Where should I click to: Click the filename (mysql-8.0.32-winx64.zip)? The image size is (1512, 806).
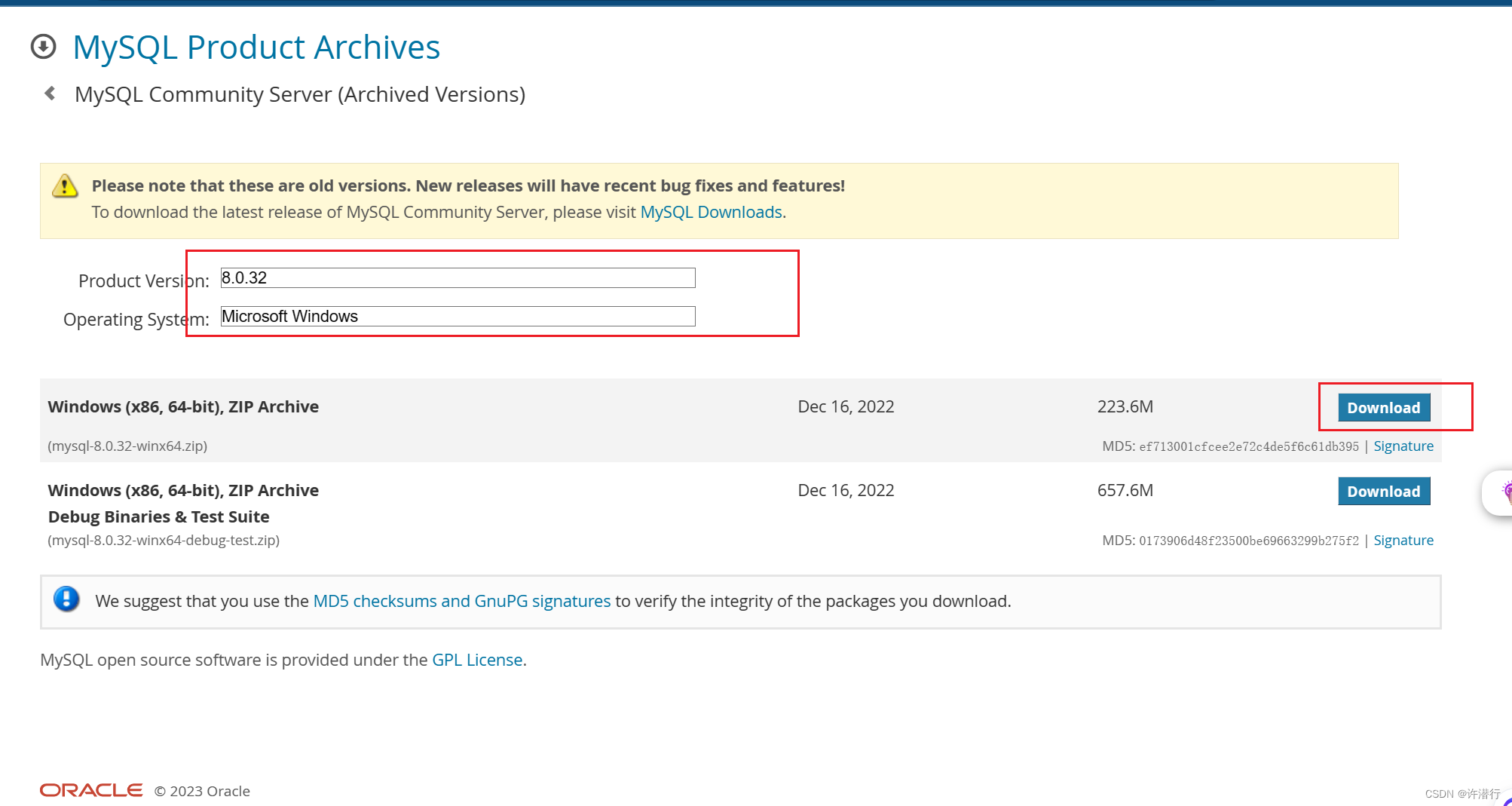tap(127, 446)
